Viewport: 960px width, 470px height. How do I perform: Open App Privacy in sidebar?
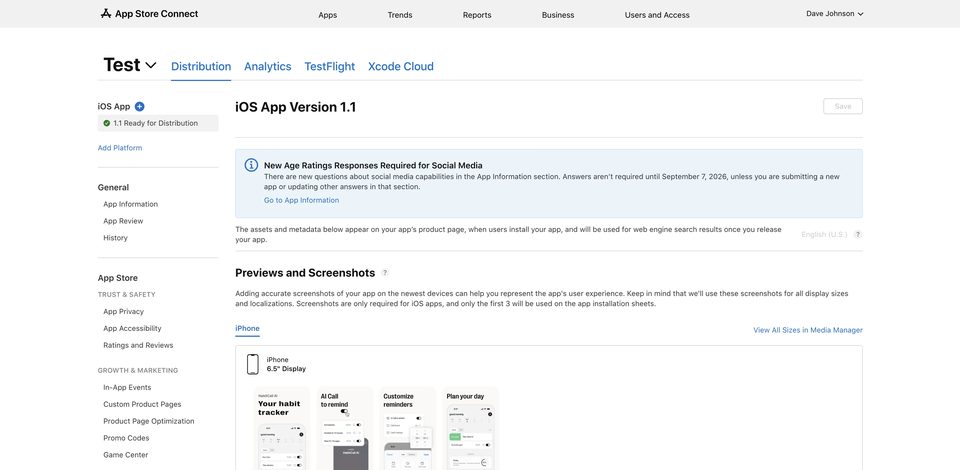[124, 311]
